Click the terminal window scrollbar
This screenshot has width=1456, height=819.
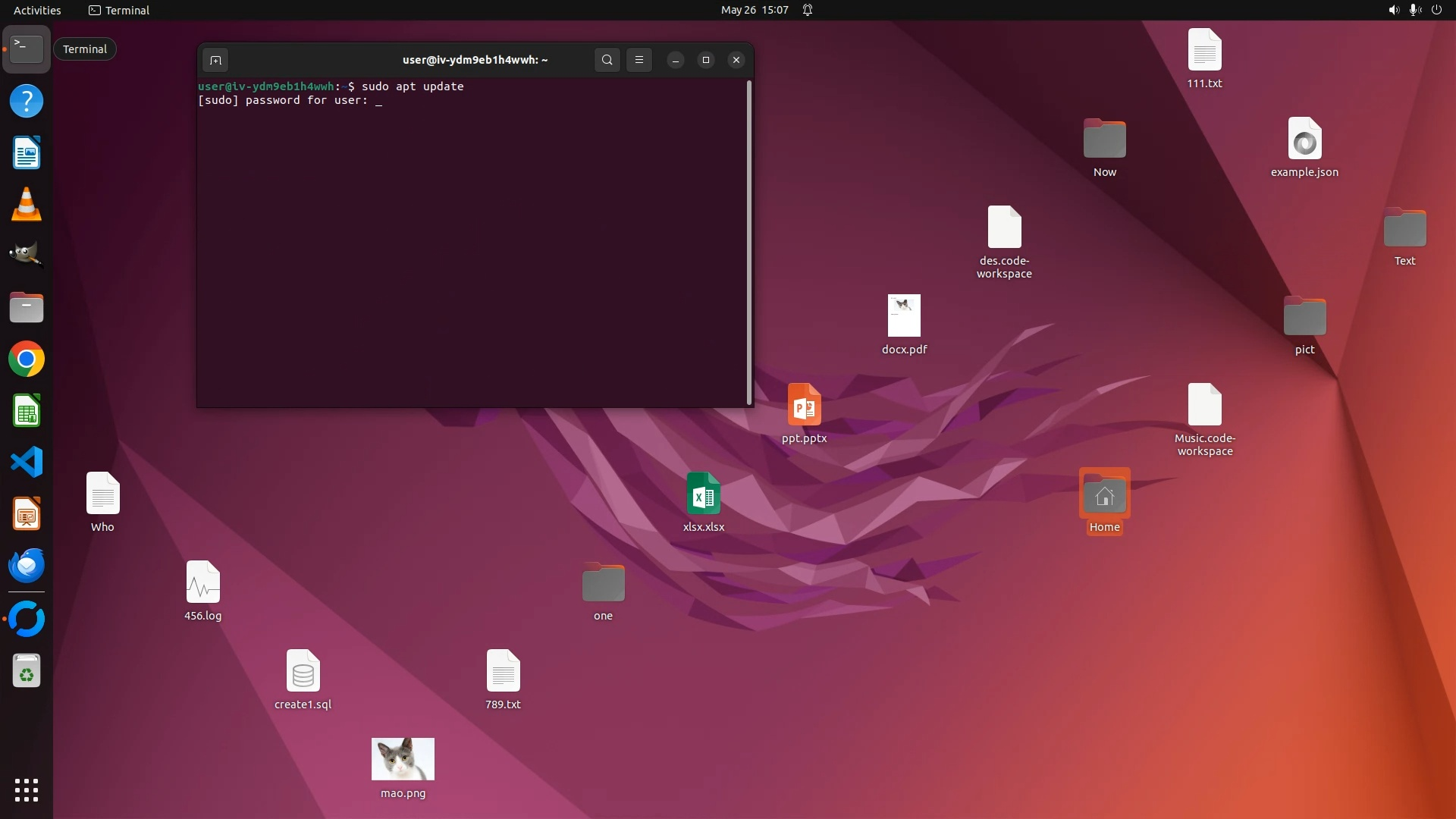coord(749,243)
